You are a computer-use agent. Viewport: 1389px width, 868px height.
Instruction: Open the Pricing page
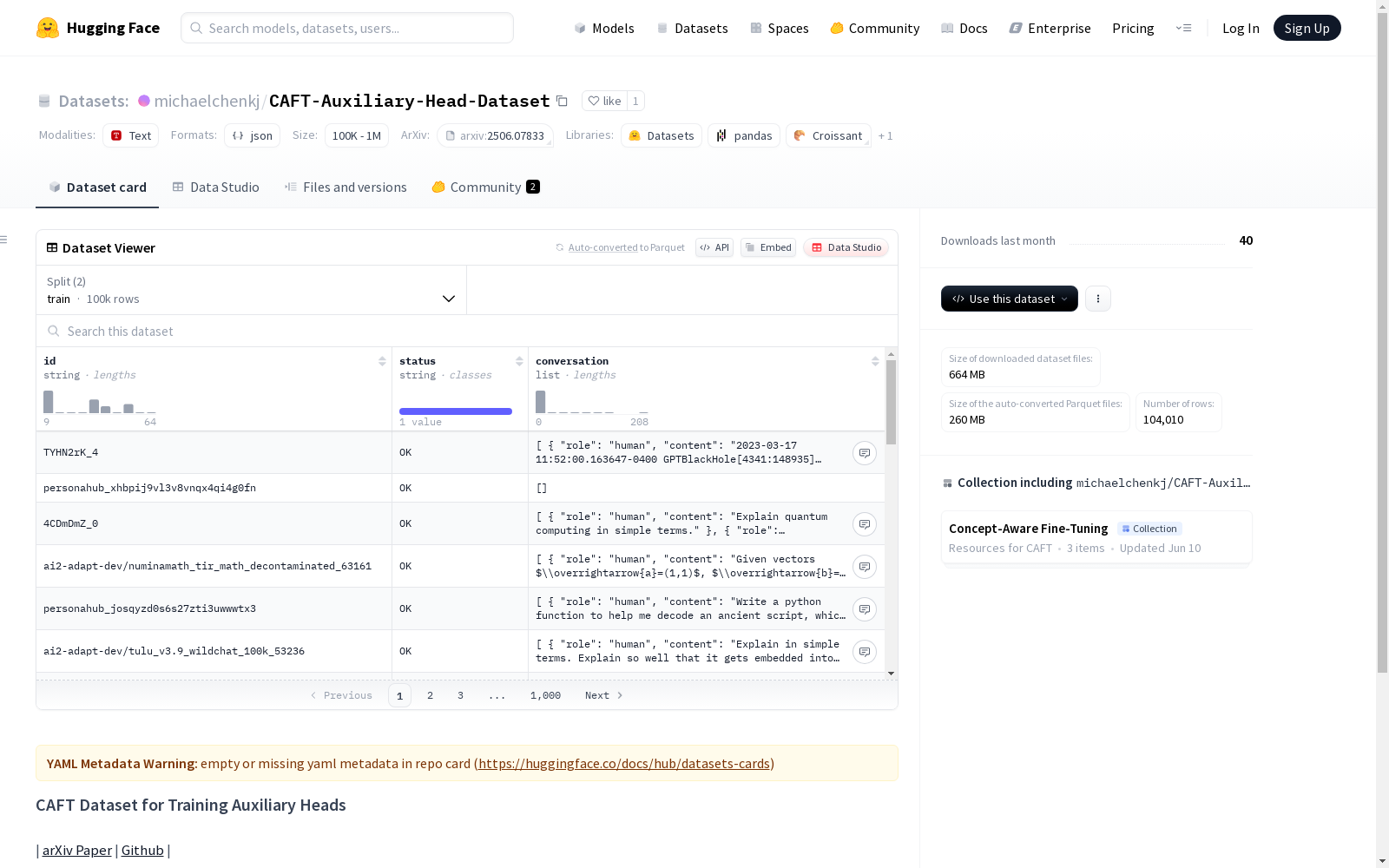1133,28
